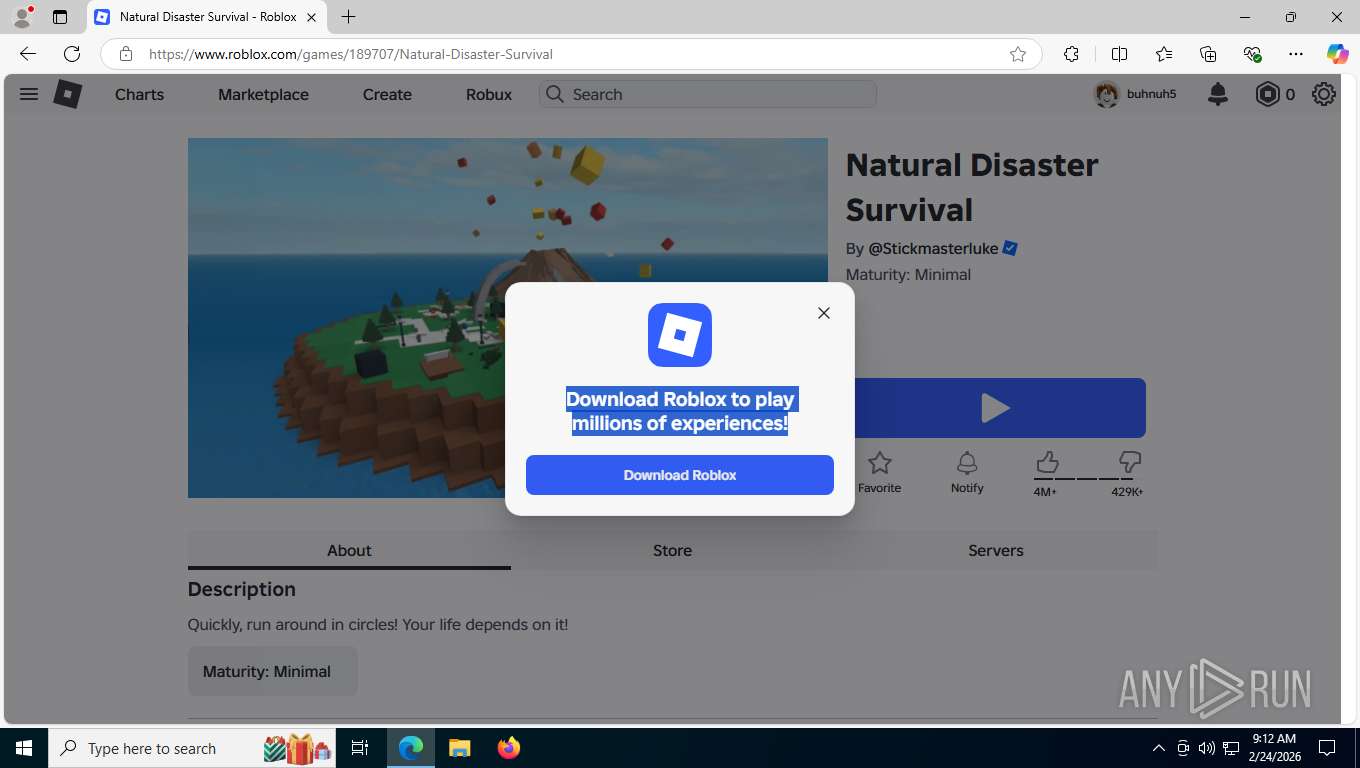Open @Stickmasterluke creator profile
The height and width of the screenshot is (768, 1360).
[x=933, y=248]
